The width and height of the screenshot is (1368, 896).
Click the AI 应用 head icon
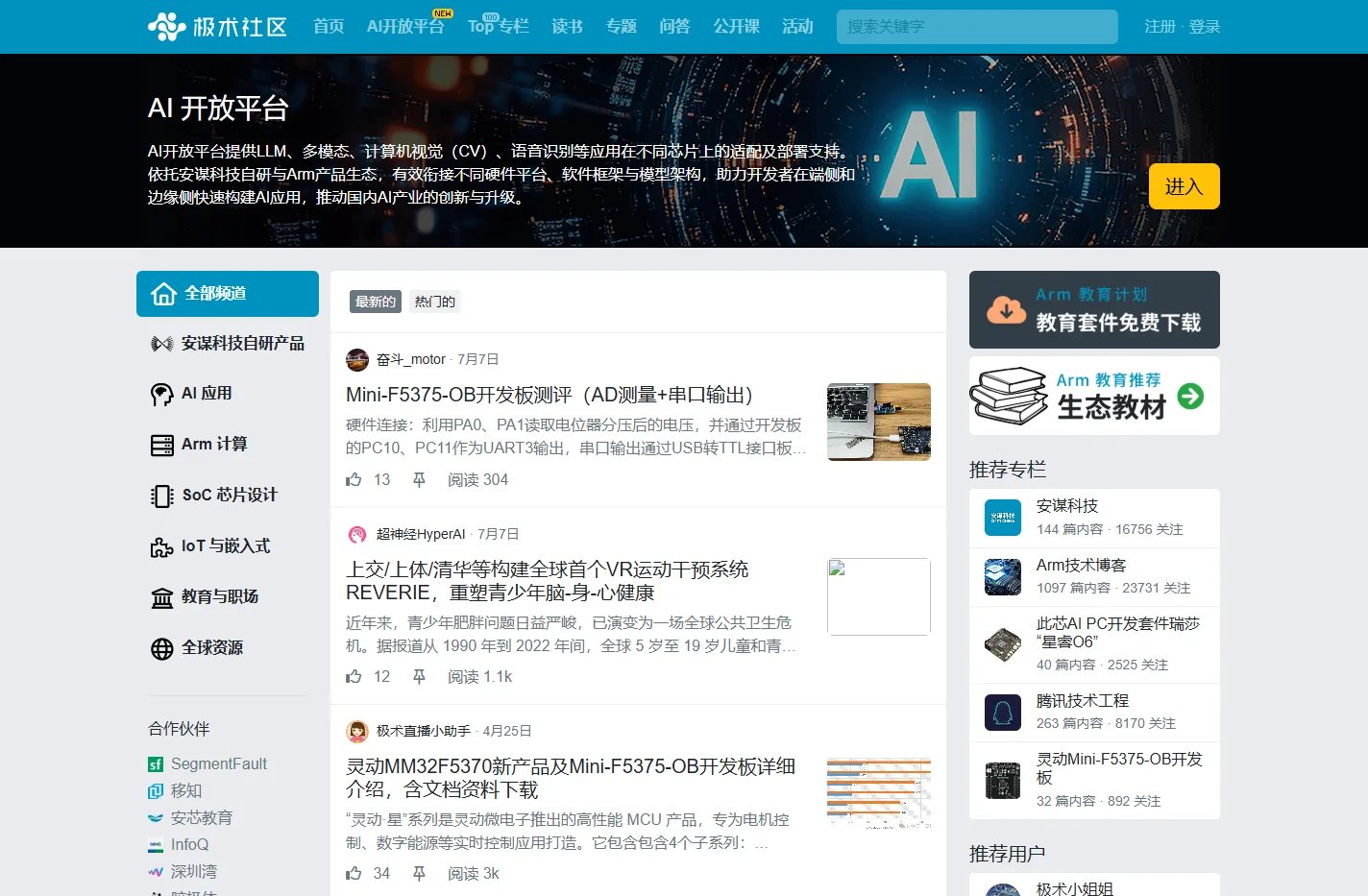click(x=162, y=394)
